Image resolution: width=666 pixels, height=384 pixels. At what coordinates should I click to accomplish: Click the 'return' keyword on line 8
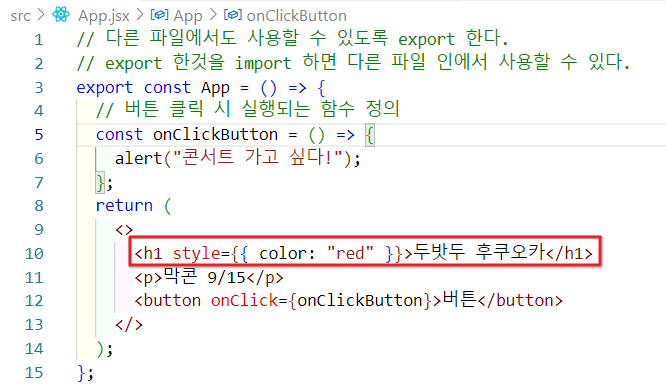(124, 206)
